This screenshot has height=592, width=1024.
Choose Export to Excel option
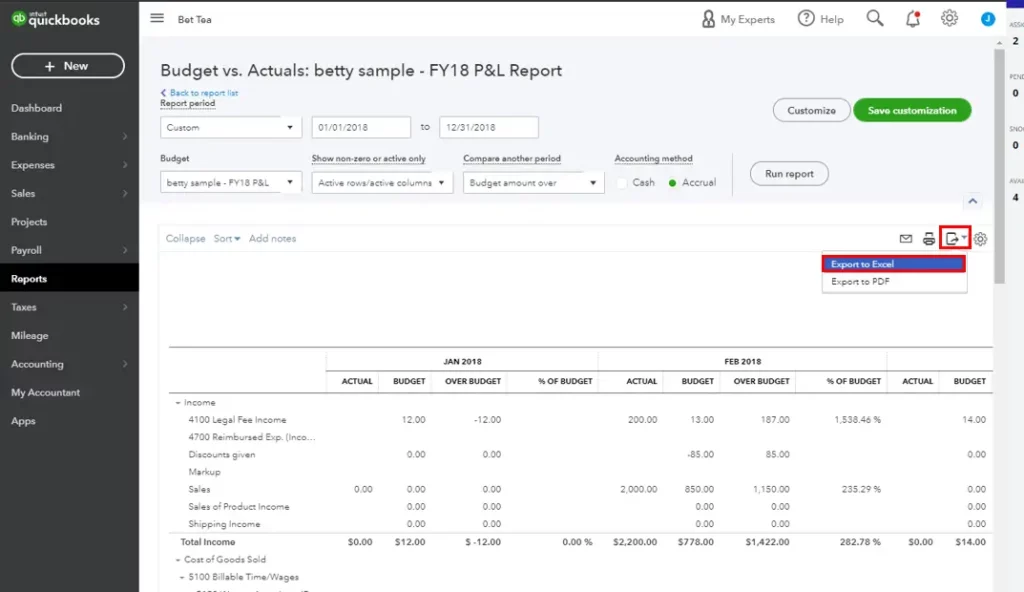[x=893, y=264]
